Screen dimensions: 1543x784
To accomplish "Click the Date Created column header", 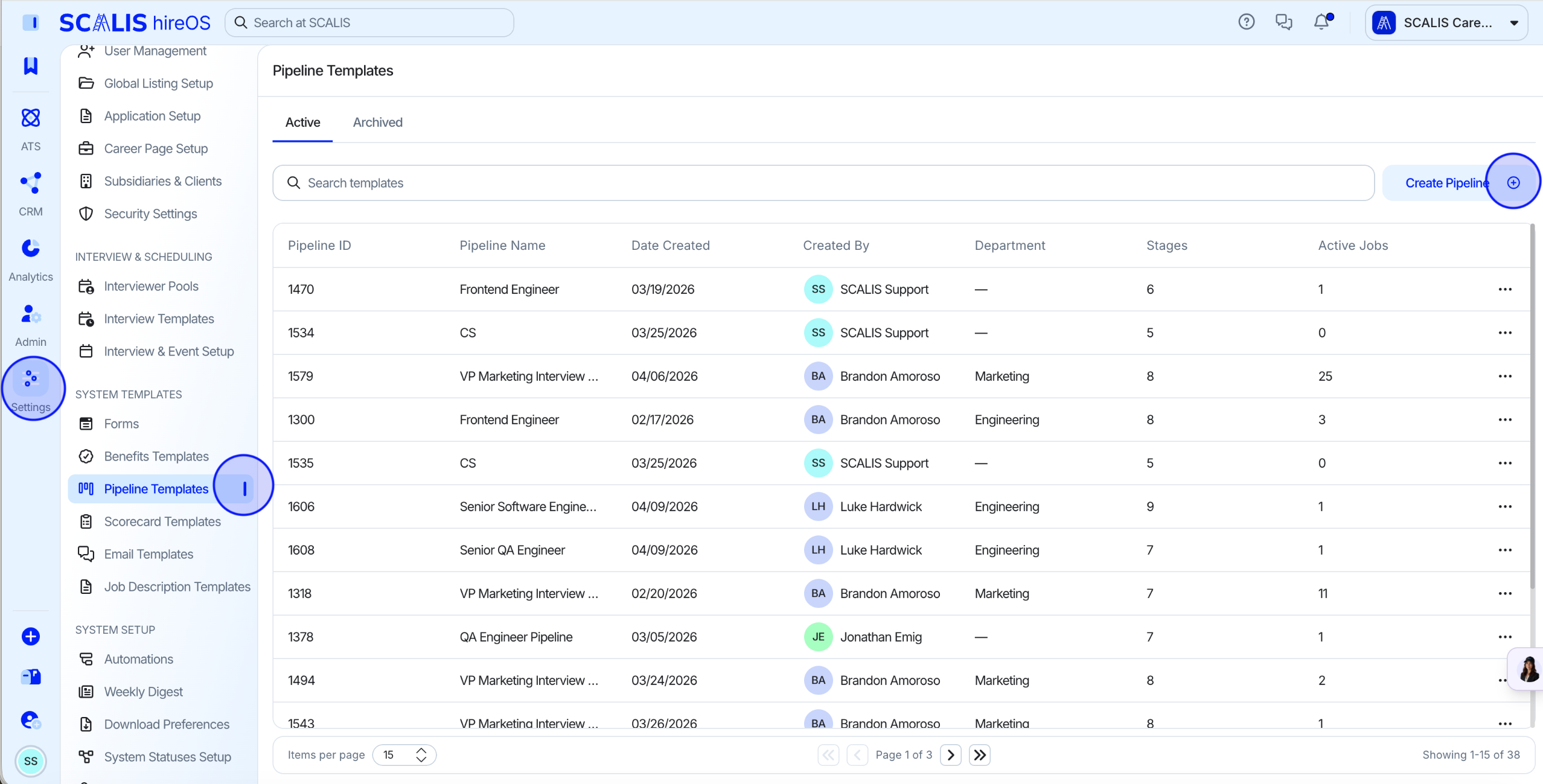I will click(x=670, y=246).
